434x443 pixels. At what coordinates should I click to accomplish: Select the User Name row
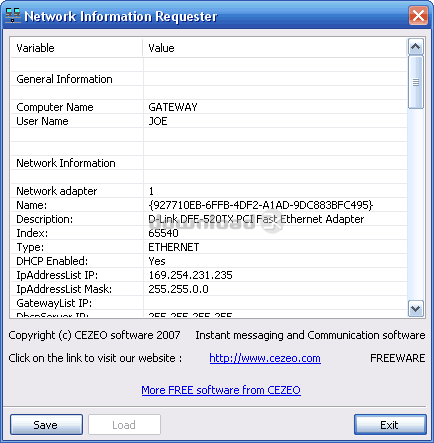209,121
